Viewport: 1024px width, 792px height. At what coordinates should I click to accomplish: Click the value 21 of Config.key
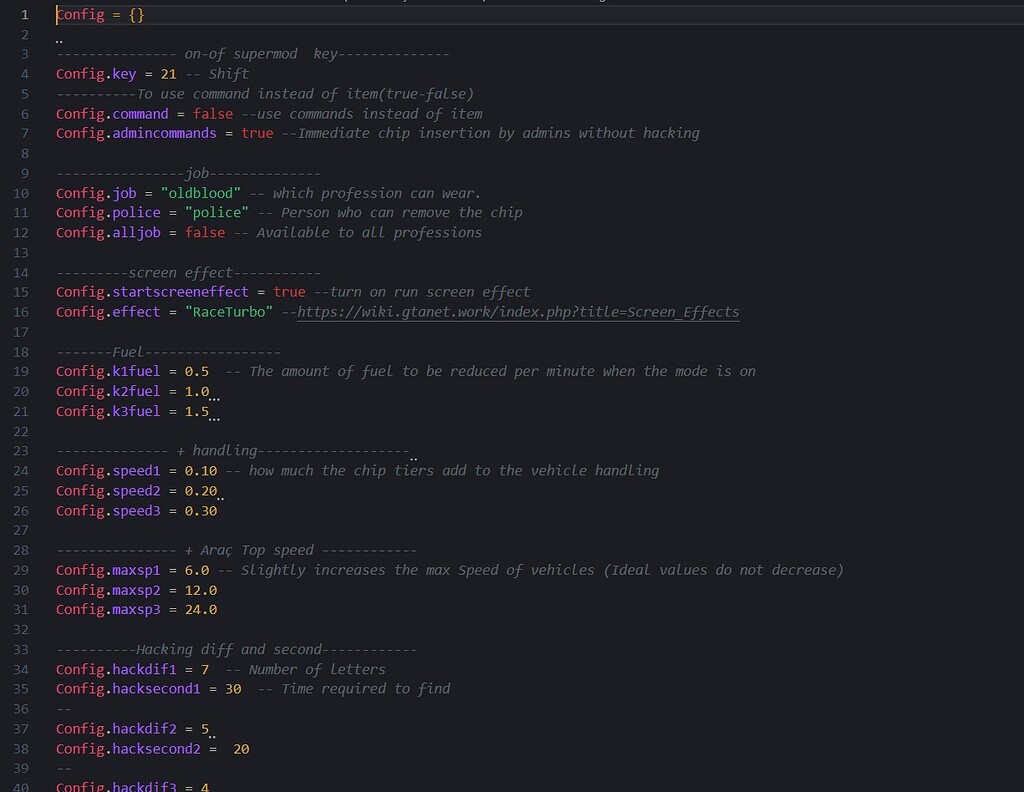(168, 74)
